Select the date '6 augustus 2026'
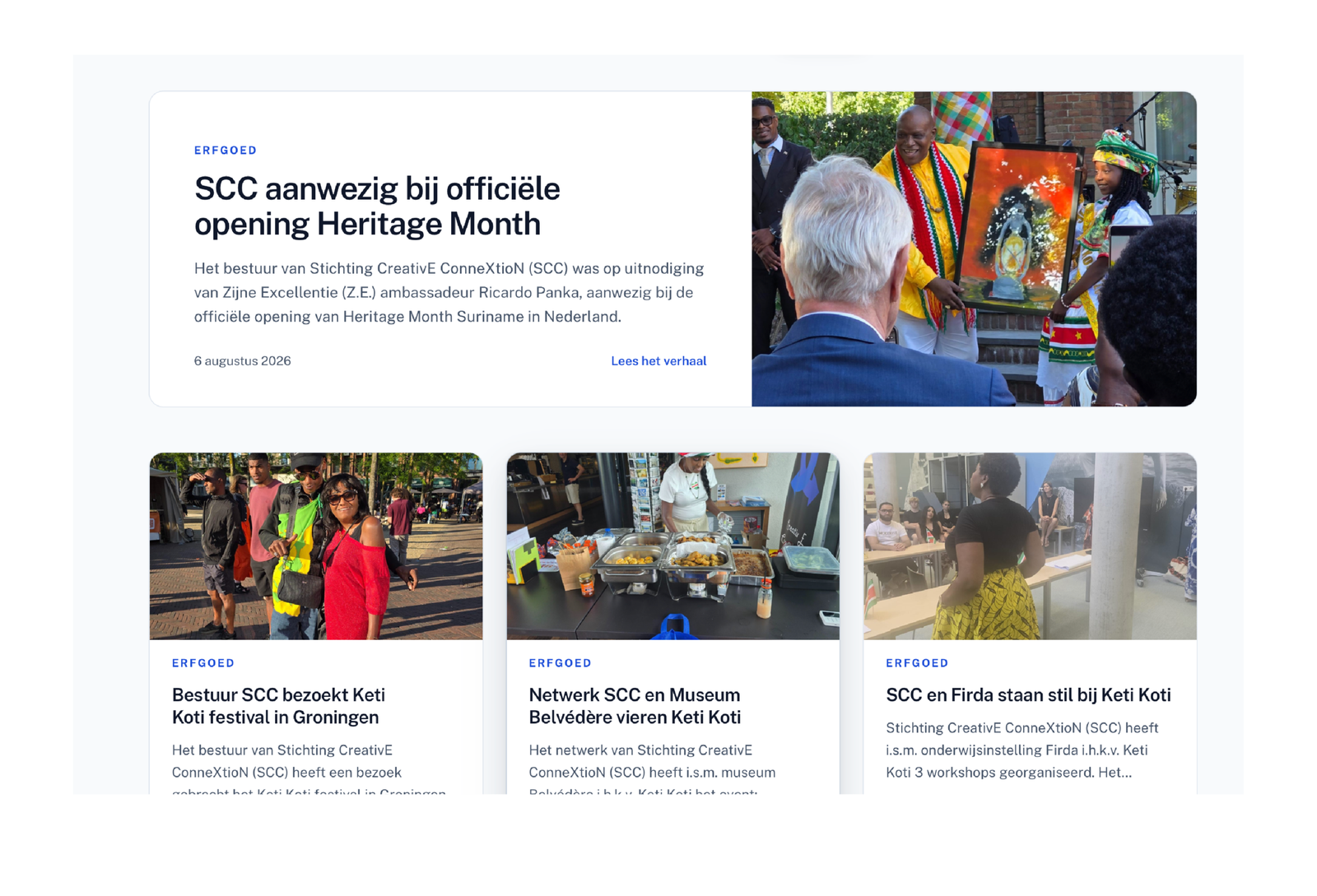The image size is (1317, 896). pos(243,361)
